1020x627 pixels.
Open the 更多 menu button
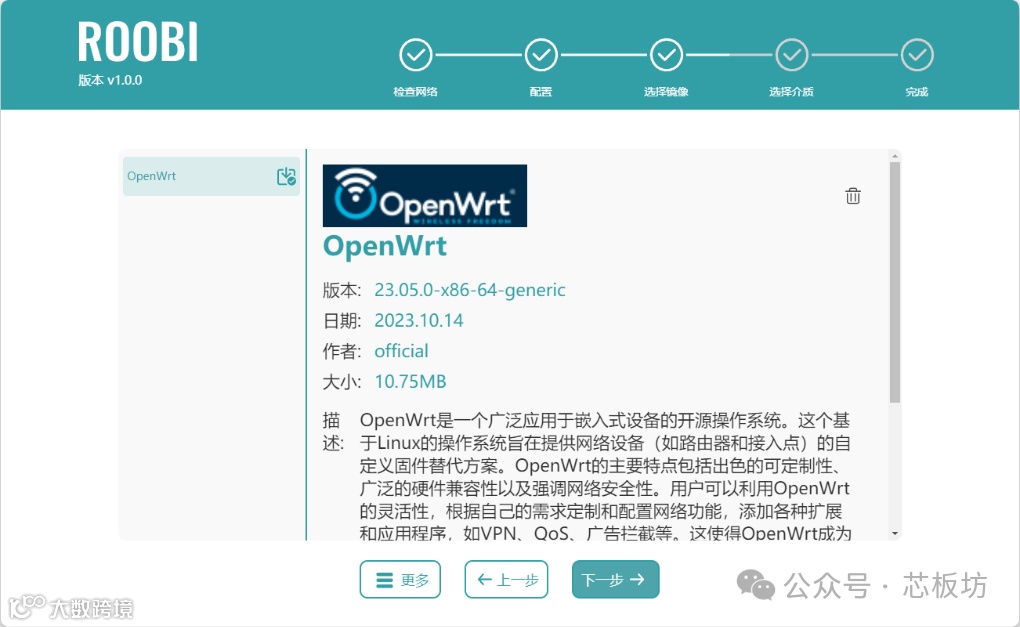click(x=400, y=579)
